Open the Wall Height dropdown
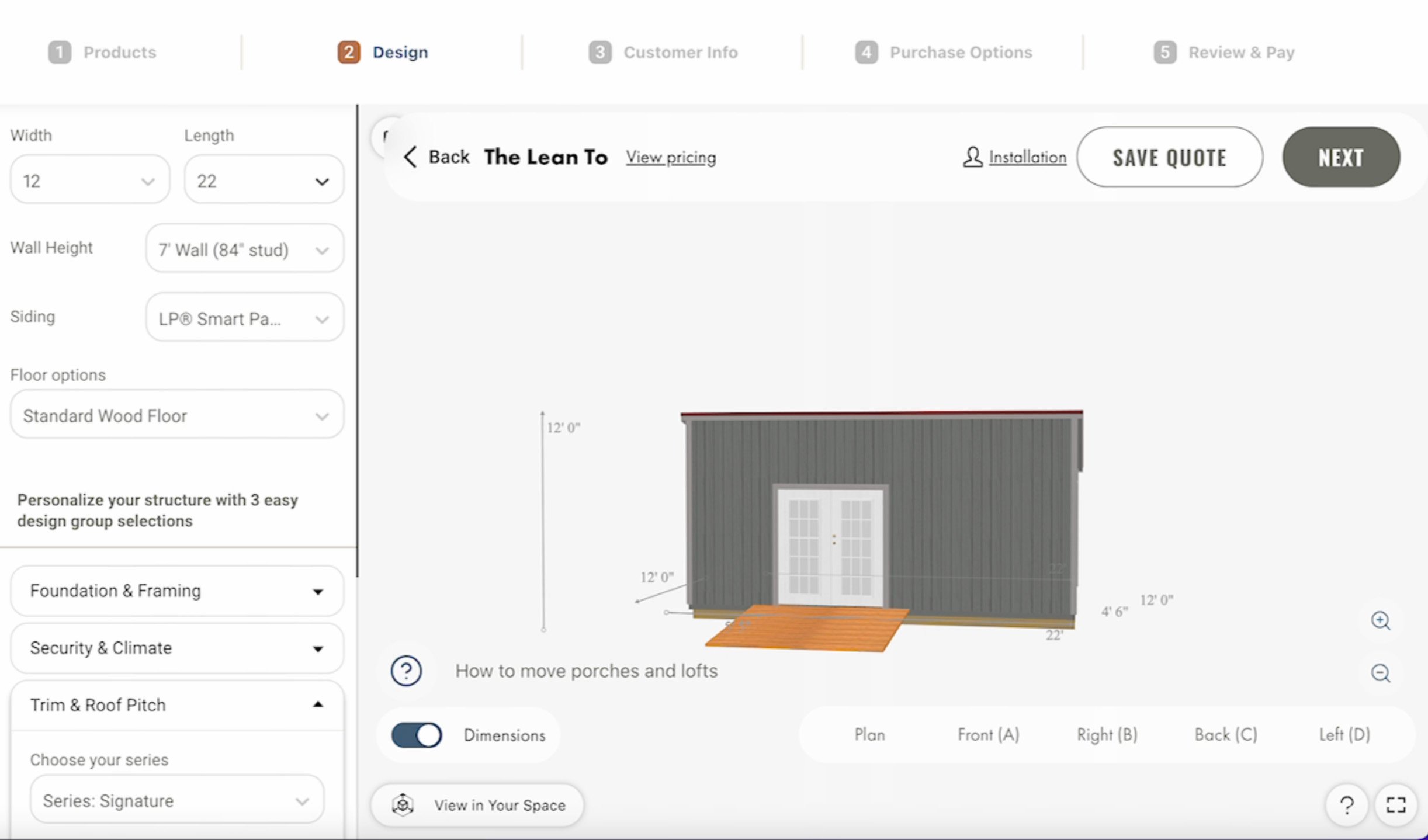The width and height of the screenshot is (1428, 840). [244, 249]
